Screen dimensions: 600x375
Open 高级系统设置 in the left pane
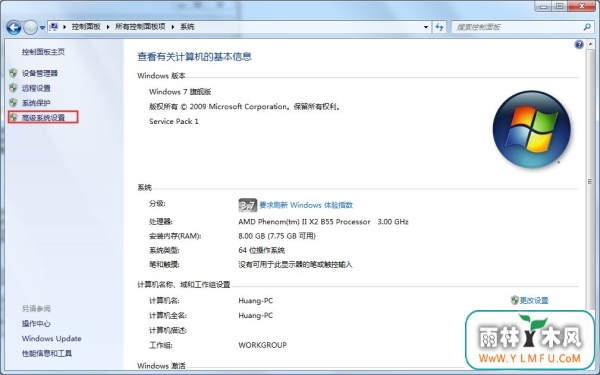pos(43,117)
